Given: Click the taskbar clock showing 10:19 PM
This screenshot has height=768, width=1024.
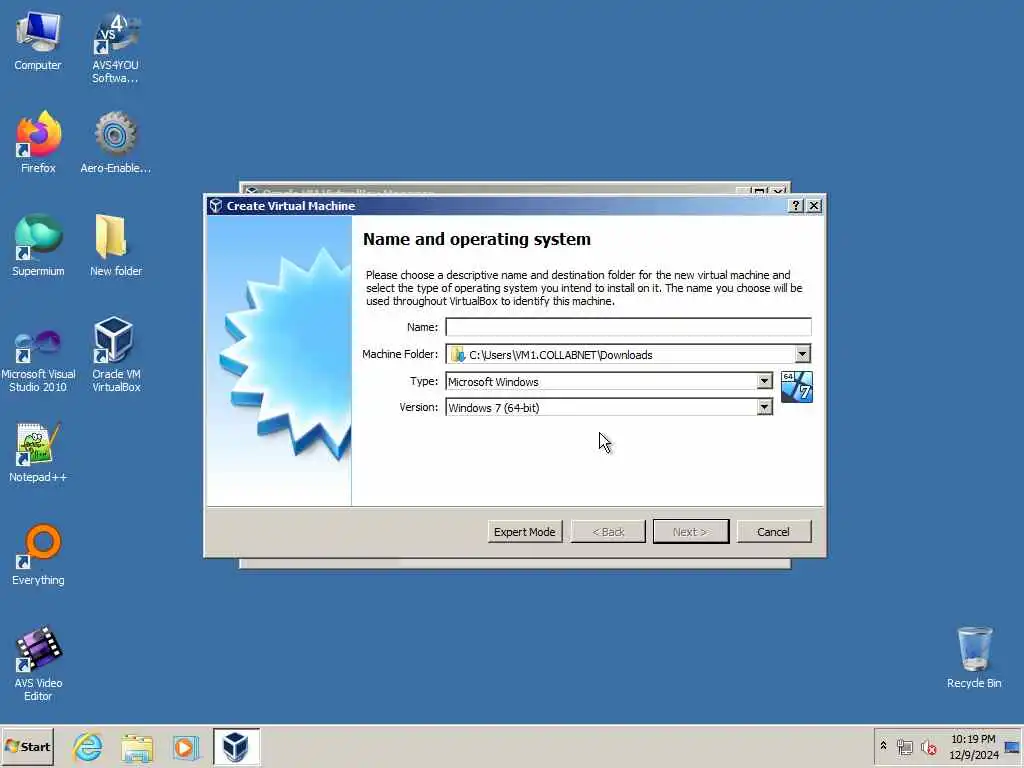Looking at the screenshot, I should click(x=973, y=747).
